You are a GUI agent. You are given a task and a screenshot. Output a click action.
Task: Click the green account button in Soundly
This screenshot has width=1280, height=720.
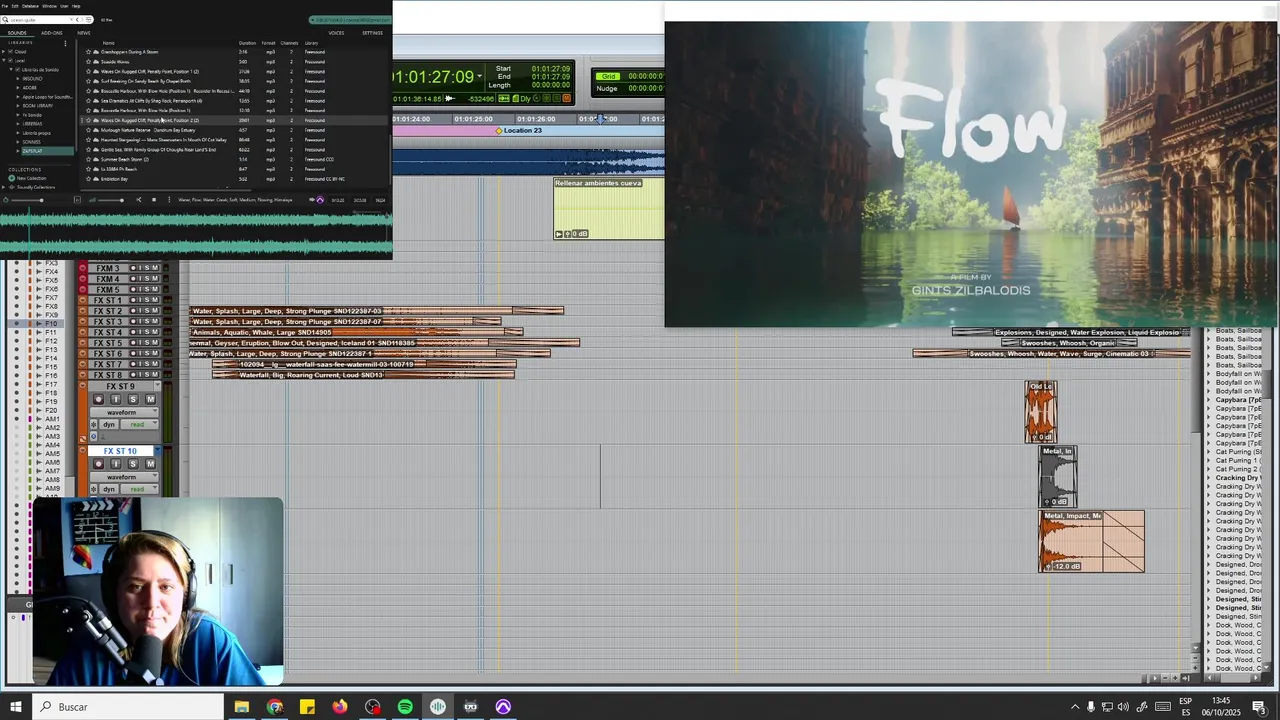(350, 20)
